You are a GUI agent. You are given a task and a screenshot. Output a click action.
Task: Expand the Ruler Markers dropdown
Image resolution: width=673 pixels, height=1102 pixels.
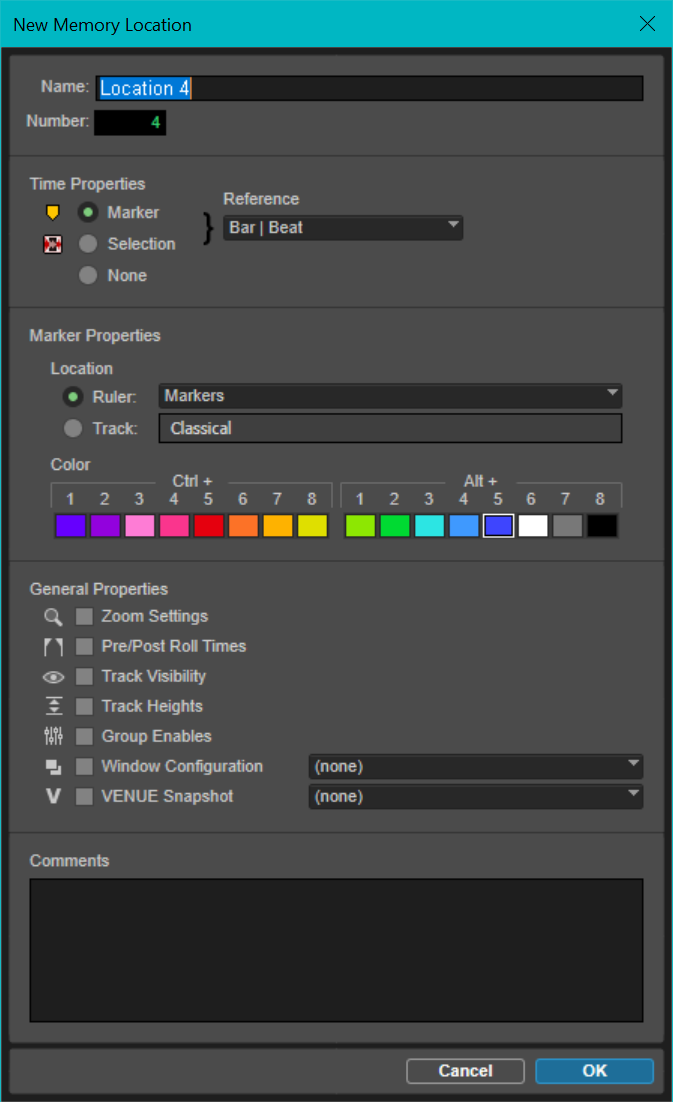[x=390, y=396]
